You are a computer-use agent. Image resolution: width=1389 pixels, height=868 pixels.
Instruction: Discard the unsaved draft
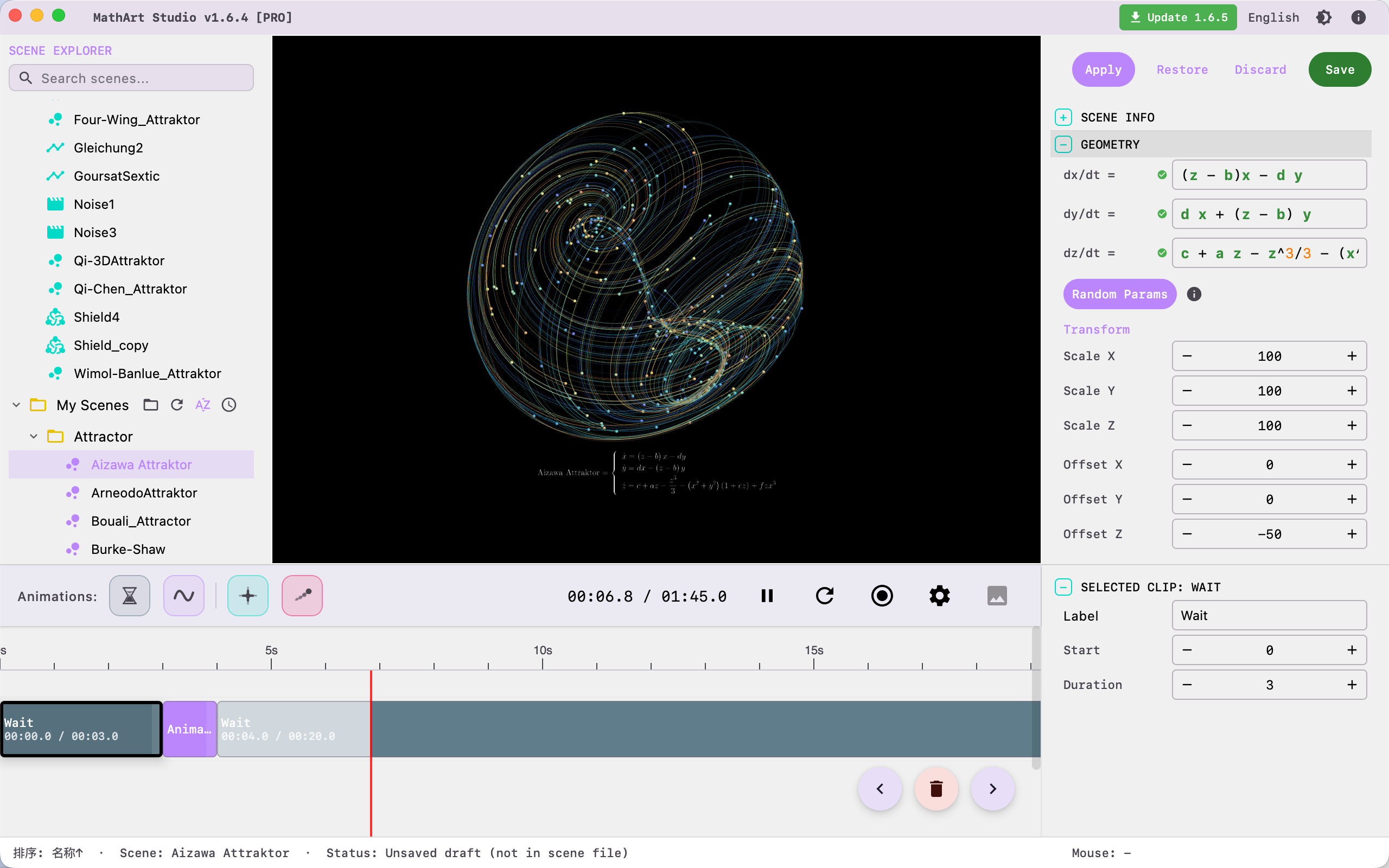pos(1260,69)
